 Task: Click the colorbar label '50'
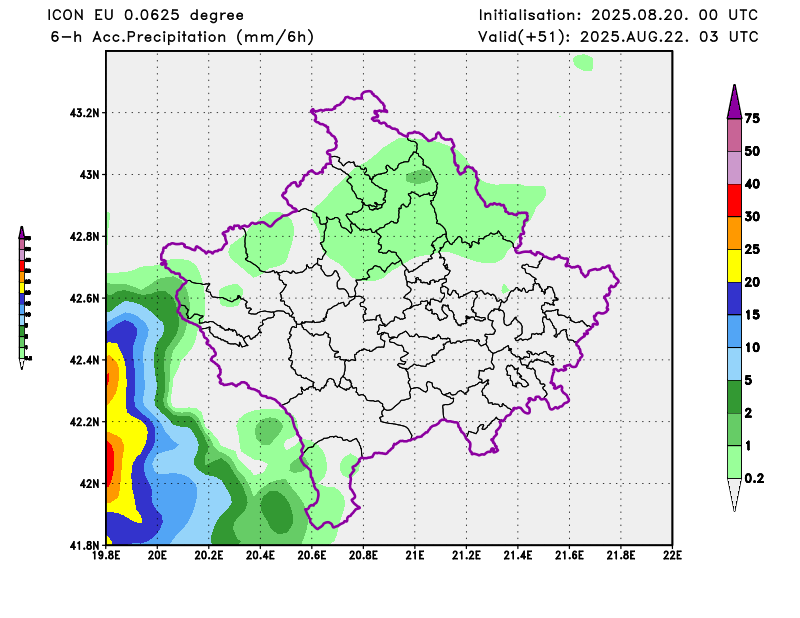752,151
